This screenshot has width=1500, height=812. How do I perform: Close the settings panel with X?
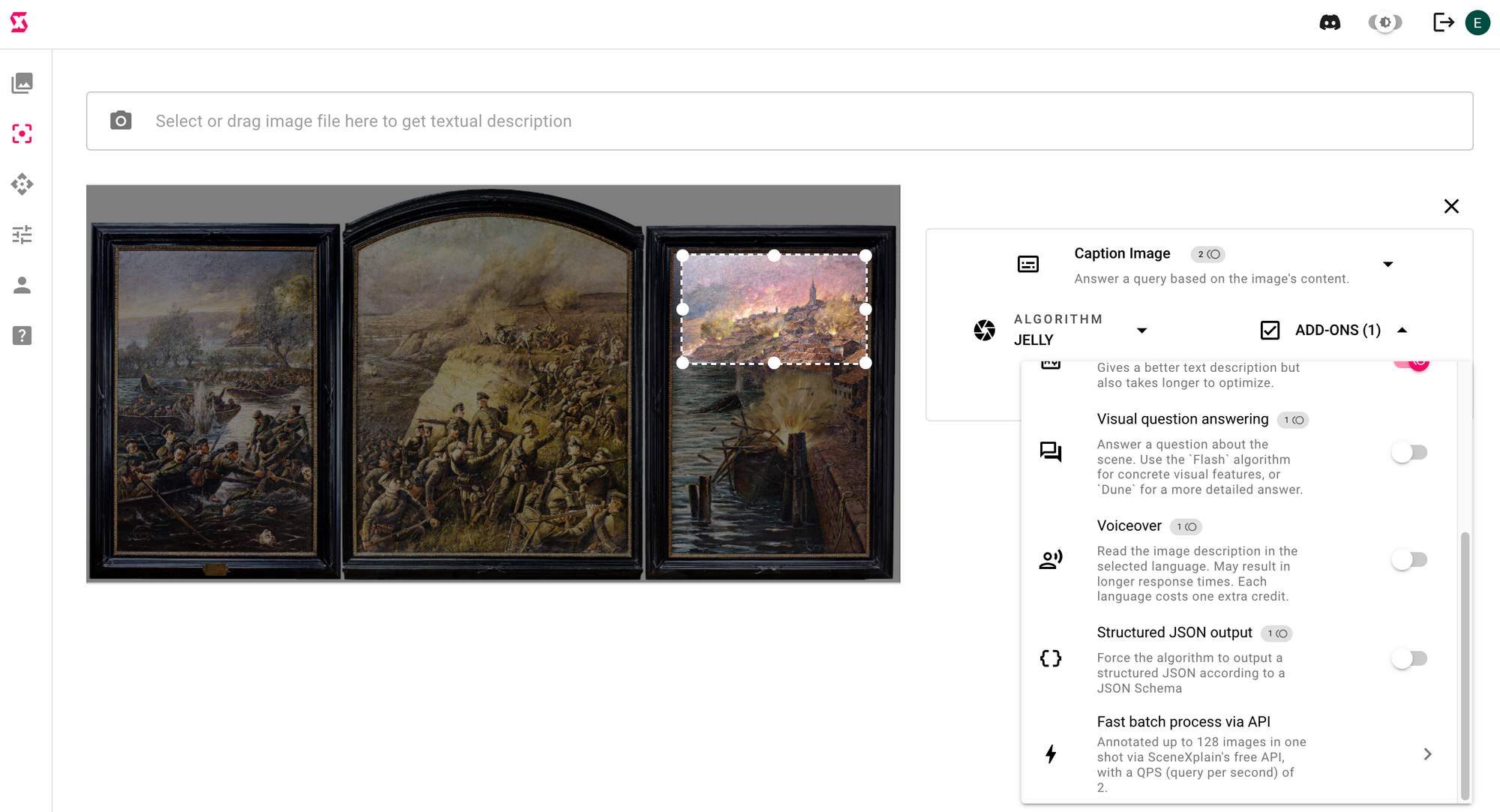coord(1451,206)
